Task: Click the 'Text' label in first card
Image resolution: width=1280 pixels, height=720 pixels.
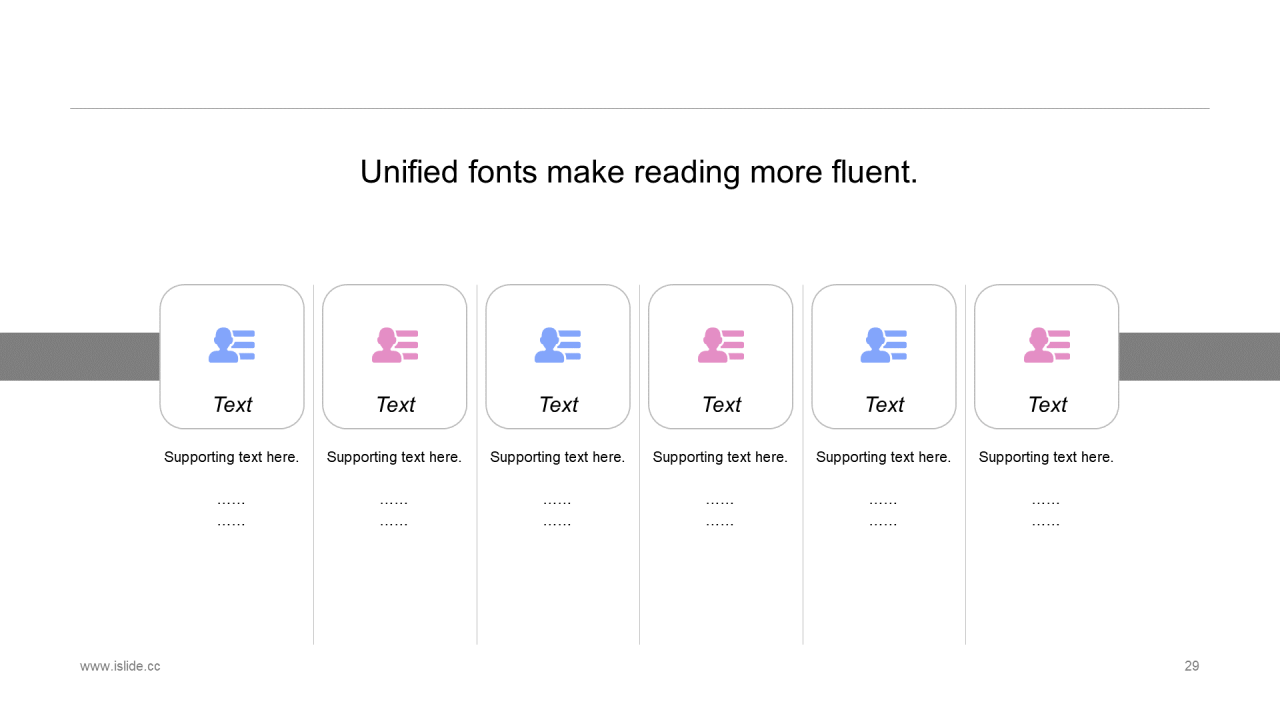Action: 232,404
